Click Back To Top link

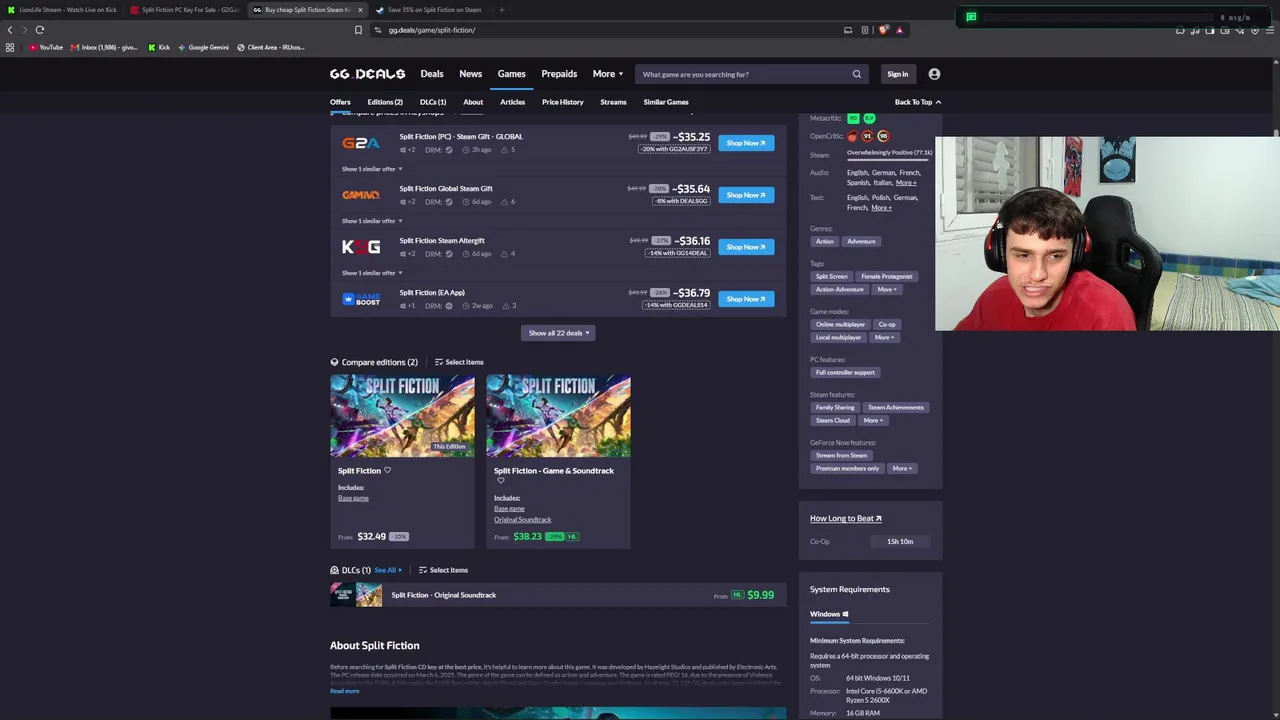click(x=917, y=102)
